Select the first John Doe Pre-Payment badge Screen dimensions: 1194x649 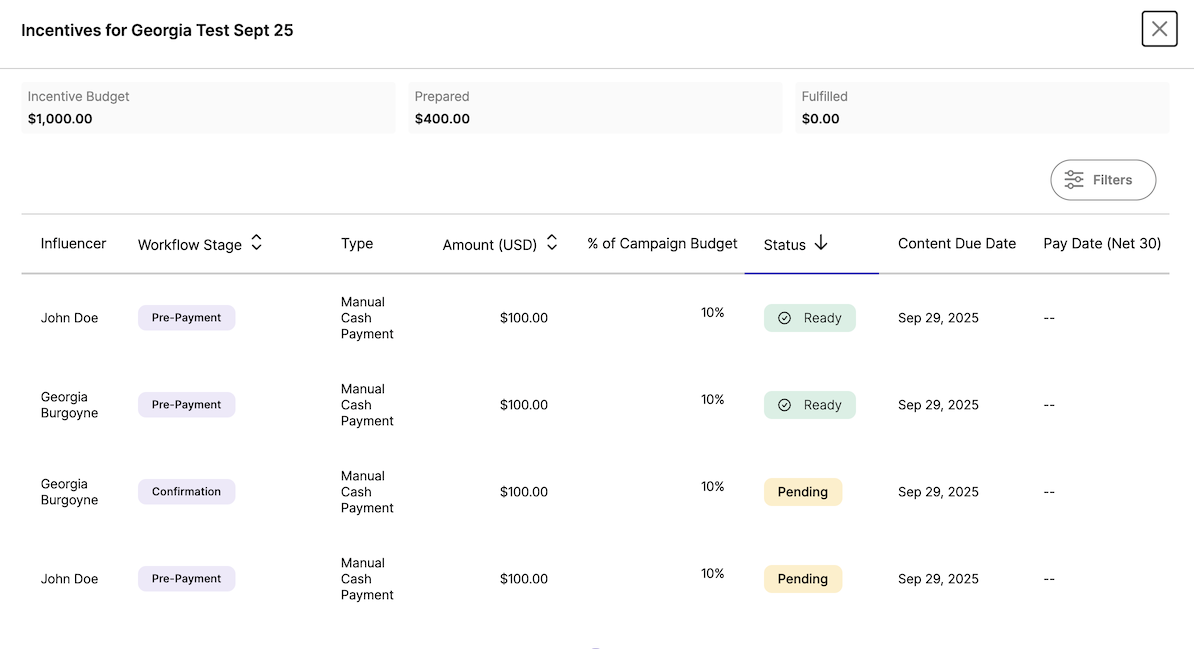[186, 318]
